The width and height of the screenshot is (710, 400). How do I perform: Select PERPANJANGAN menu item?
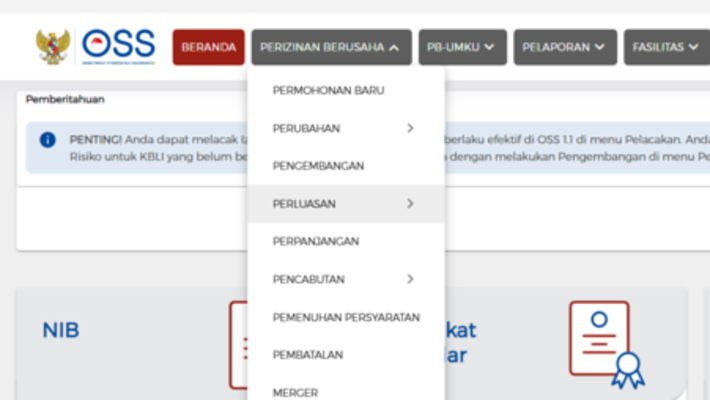(346, 241)
